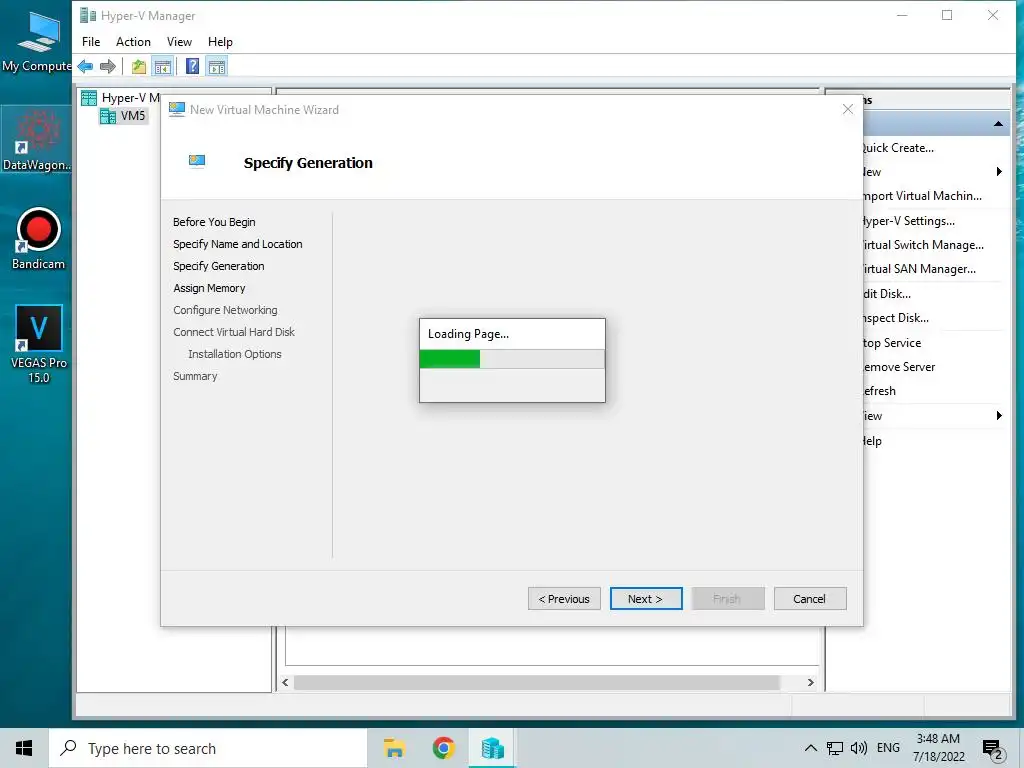Screen dimensions: 1024x768
Task: Open the Help menu
Action: click(x=220, y=42)
